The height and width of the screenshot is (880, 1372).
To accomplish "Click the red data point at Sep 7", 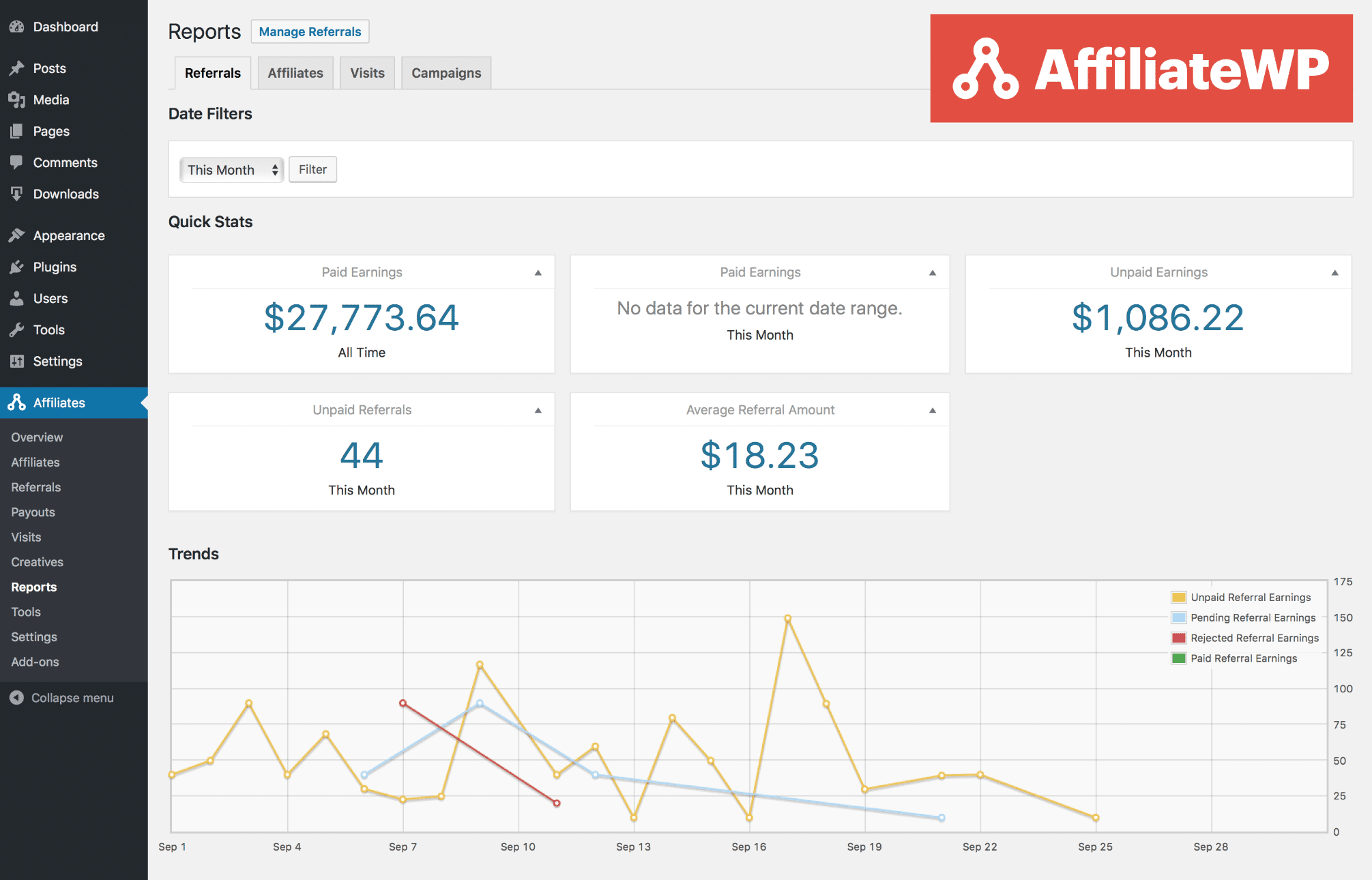I will point(403,703).
